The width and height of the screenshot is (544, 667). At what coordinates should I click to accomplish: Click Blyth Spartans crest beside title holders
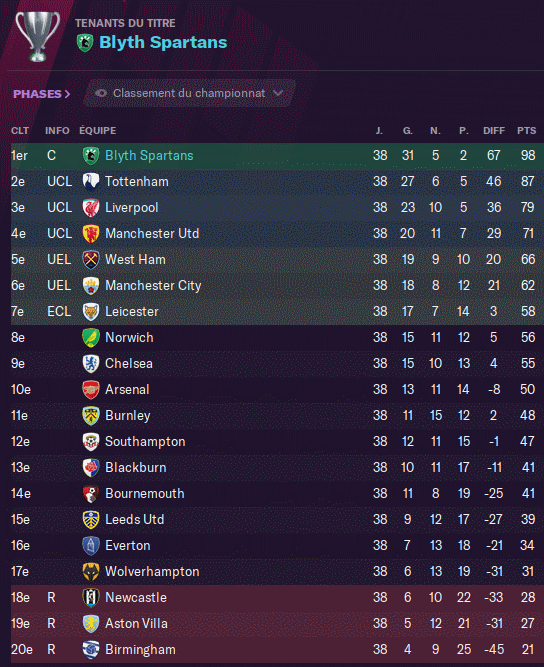point(85,43)
